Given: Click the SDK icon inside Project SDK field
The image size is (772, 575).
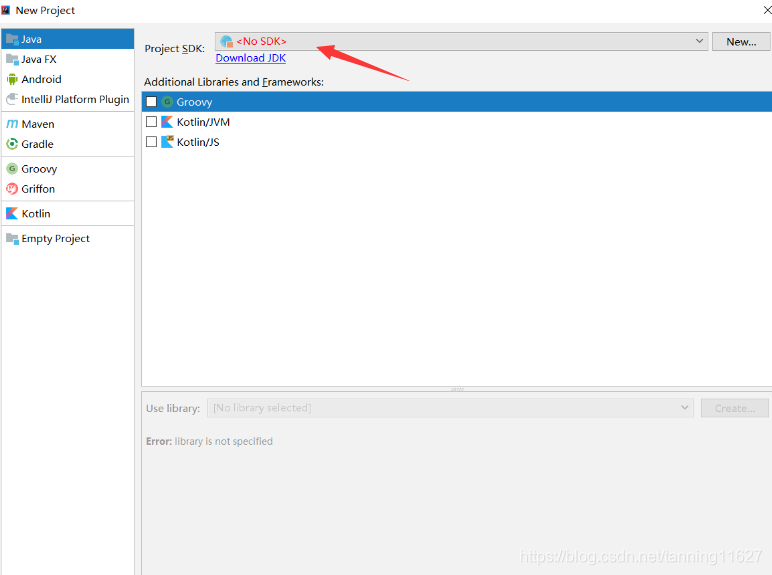Looking at the screenshot, I should pyautogui.click(x=227, y=41).
